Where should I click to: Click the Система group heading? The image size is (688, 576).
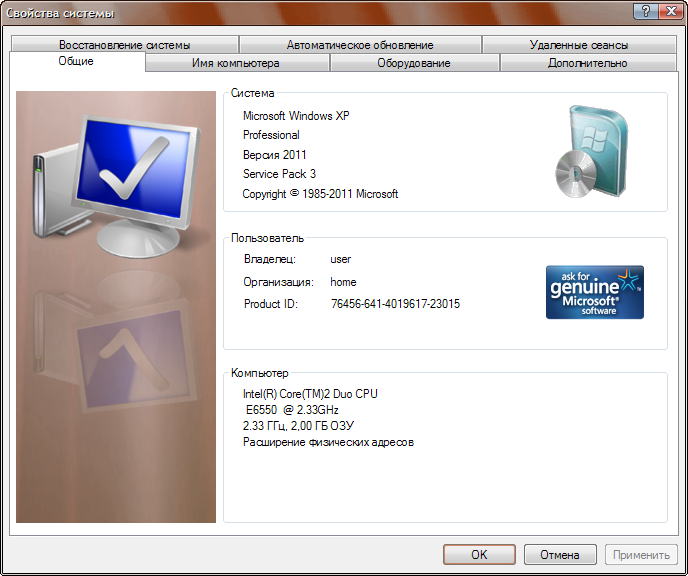252,93
